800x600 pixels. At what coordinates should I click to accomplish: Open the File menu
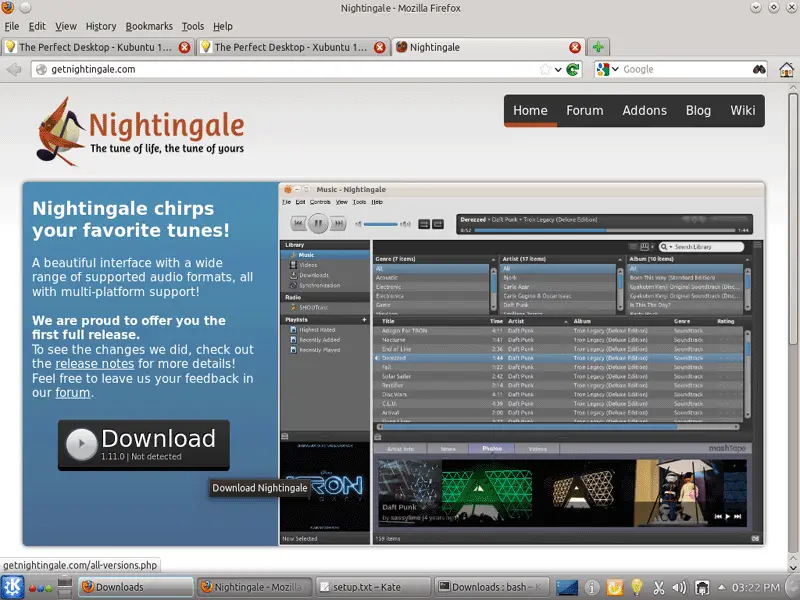pyautogui.click(x=11, y=26)
